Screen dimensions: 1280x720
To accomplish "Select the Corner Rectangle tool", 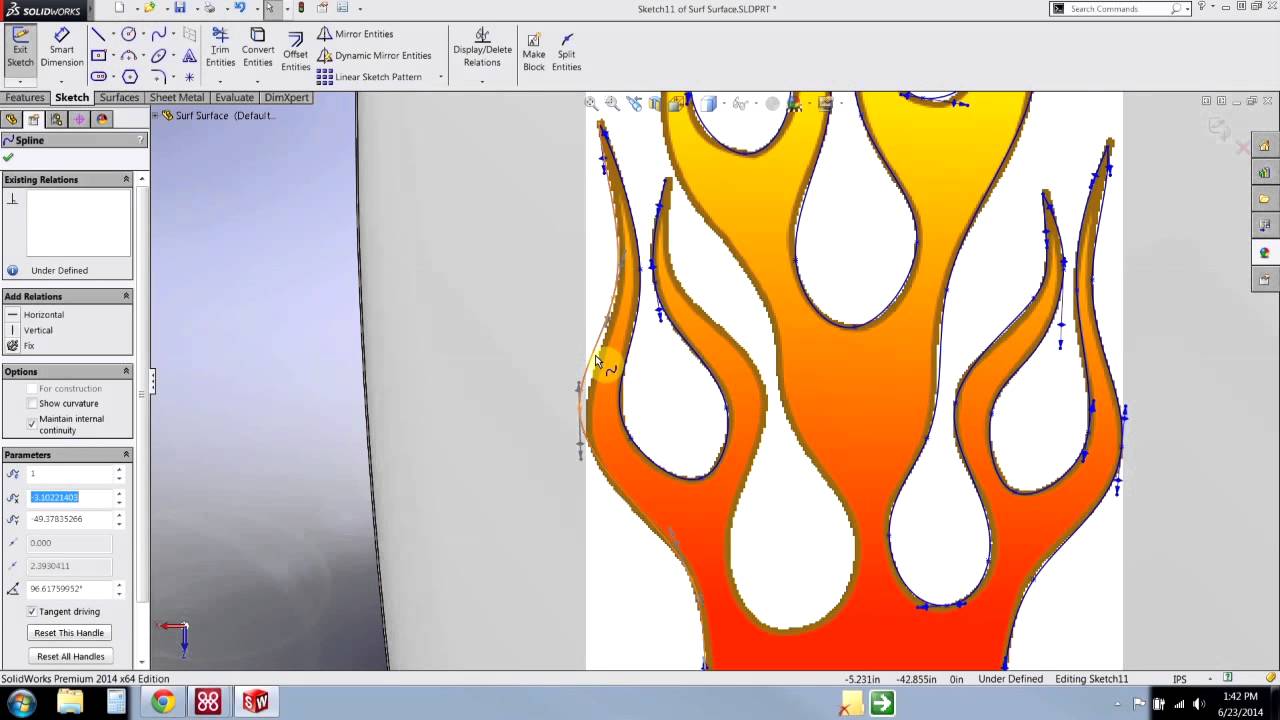I will pyautogui.click(x=98, y=55).
